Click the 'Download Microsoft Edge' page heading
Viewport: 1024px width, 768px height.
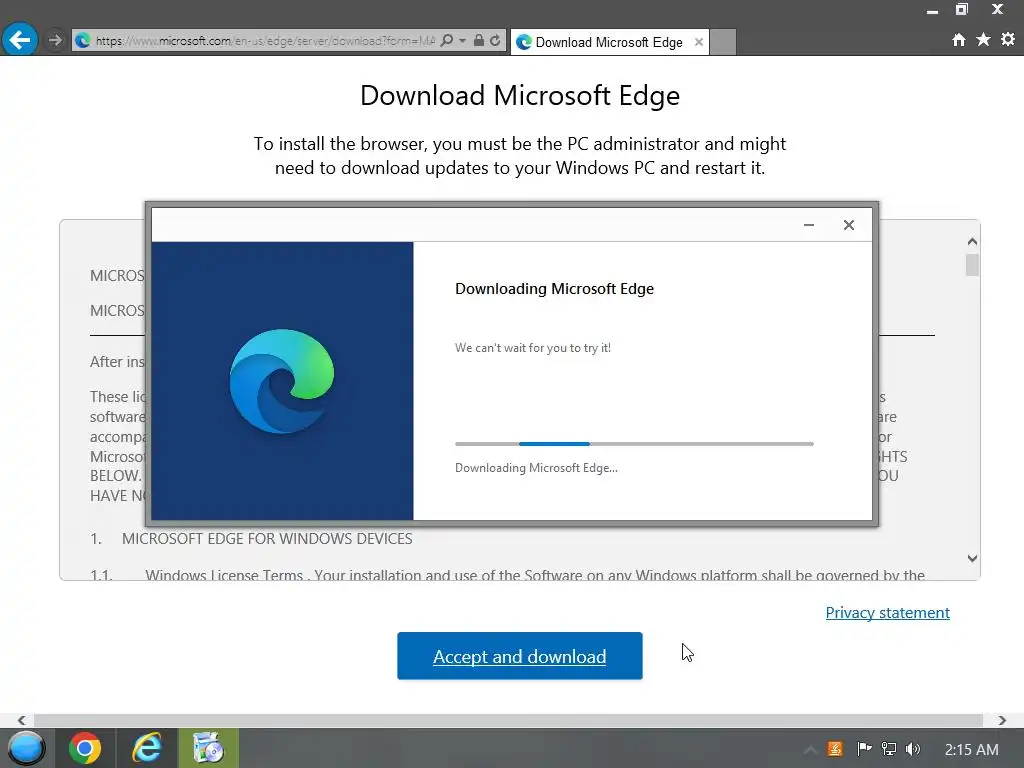tap(520, 95)
